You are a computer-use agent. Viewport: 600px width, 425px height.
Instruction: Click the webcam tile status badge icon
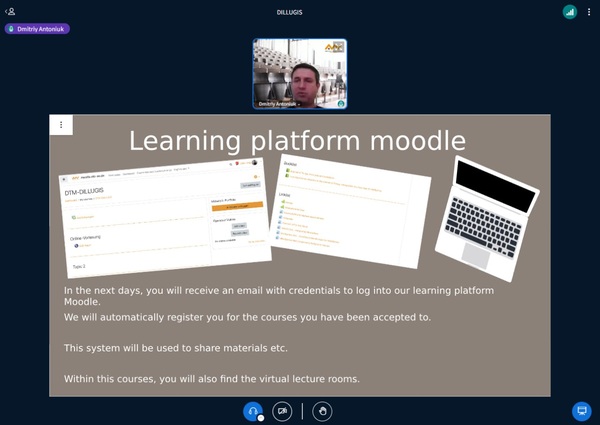point(341,103)
